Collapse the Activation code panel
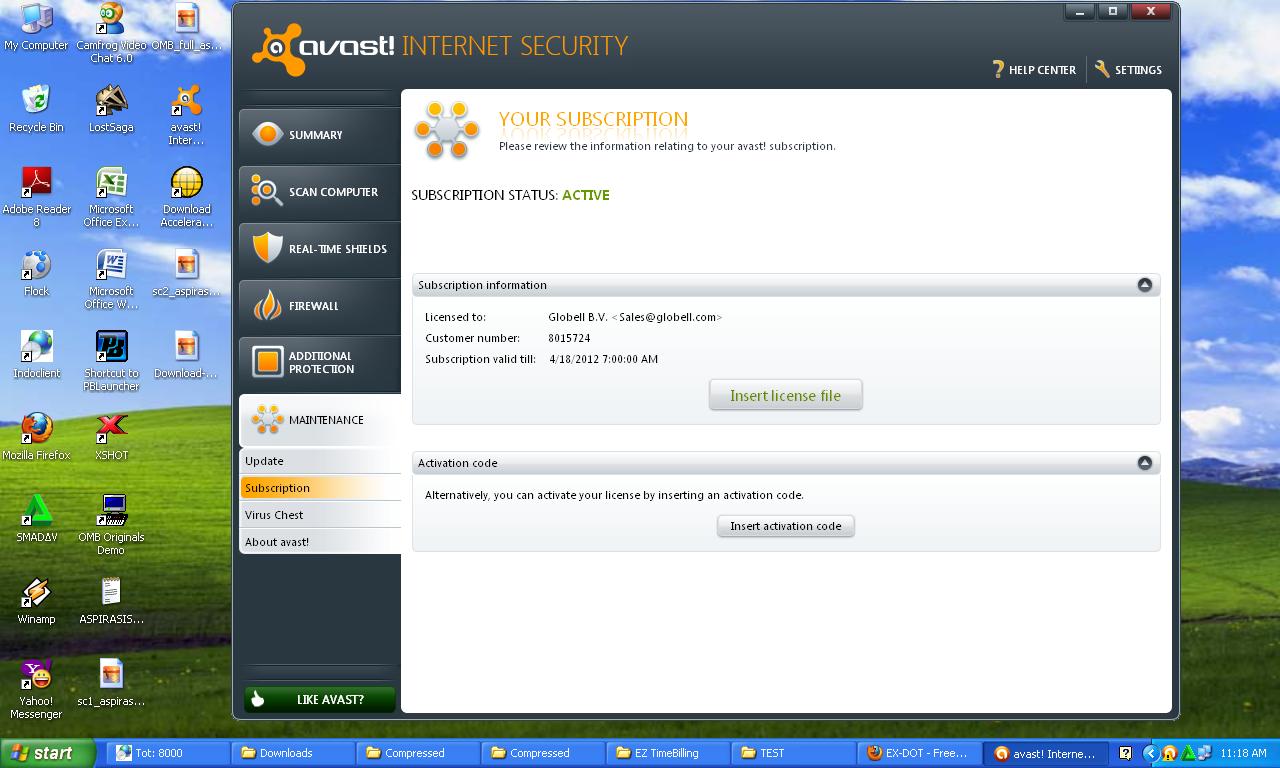This screenshot has width=1280, height=768. (x=1145, y=463)
